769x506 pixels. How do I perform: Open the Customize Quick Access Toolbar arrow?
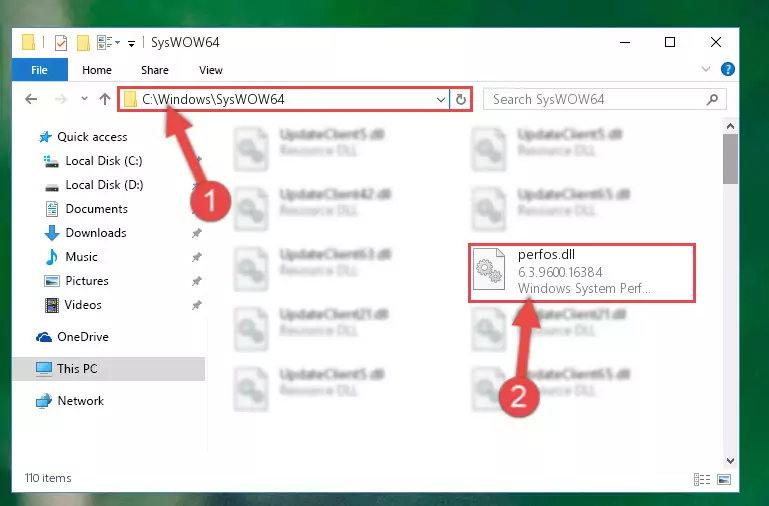(131, 44)
